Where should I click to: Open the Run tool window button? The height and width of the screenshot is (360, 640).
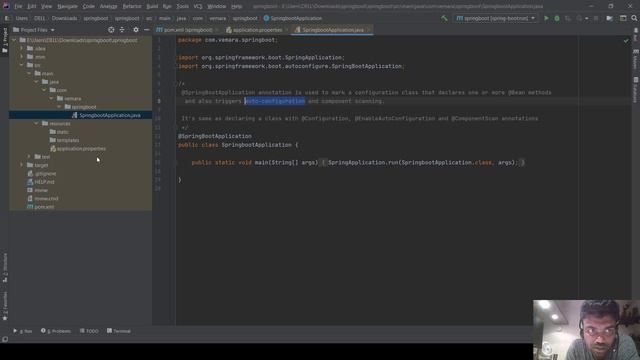pos(22,331)
